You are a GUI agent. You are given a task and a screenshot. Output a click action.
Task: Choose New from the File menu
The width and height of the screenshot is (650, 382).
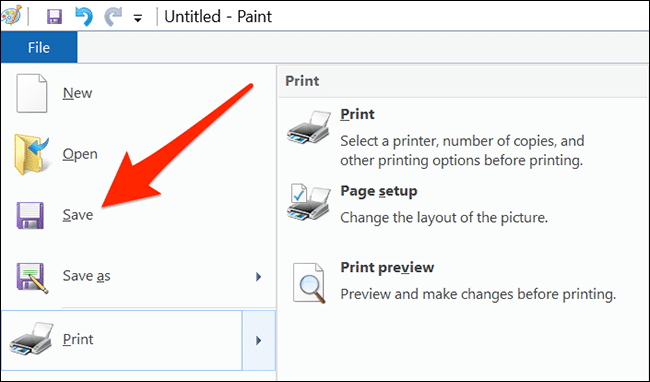coord(77,93)
